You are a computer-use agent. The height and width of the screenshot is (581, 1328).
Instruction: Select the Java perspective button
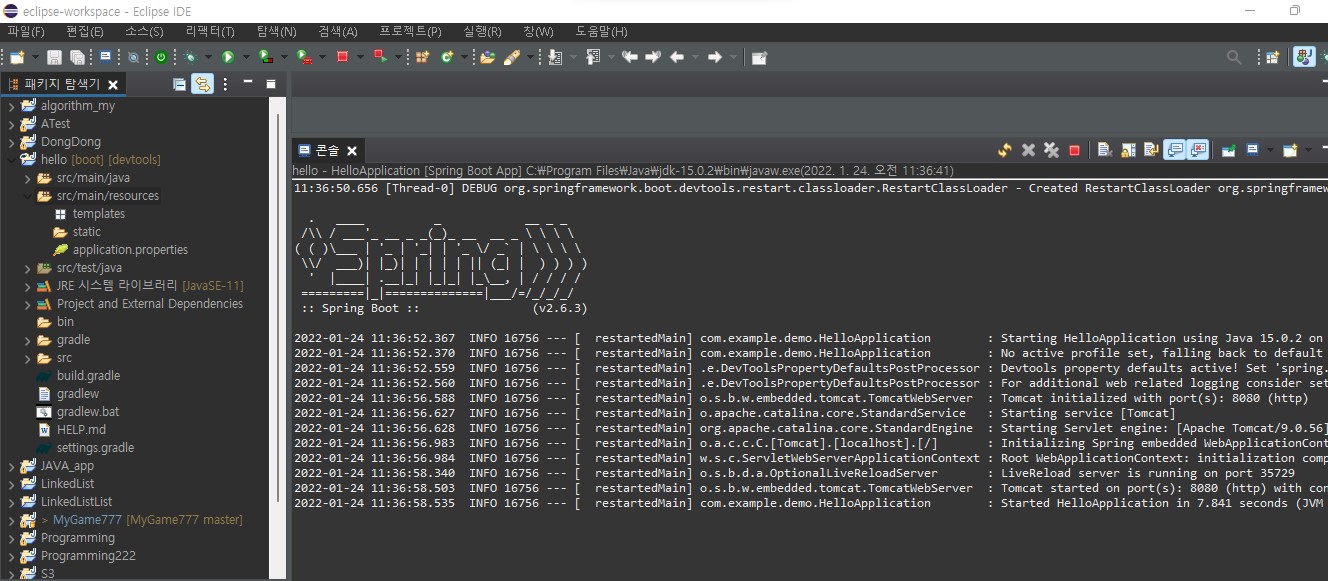coord(1304,57)
